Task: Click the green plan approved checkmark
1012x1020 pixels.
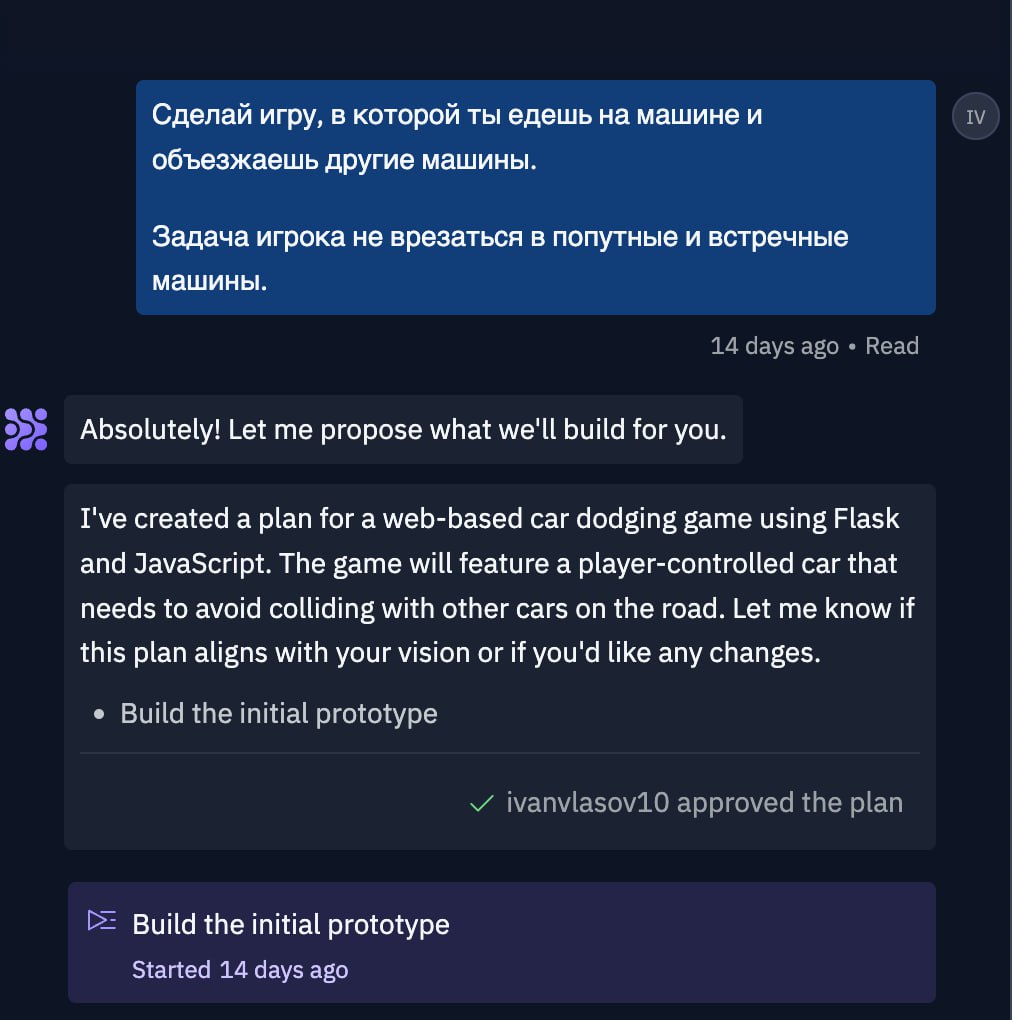Action: (482, 803)
